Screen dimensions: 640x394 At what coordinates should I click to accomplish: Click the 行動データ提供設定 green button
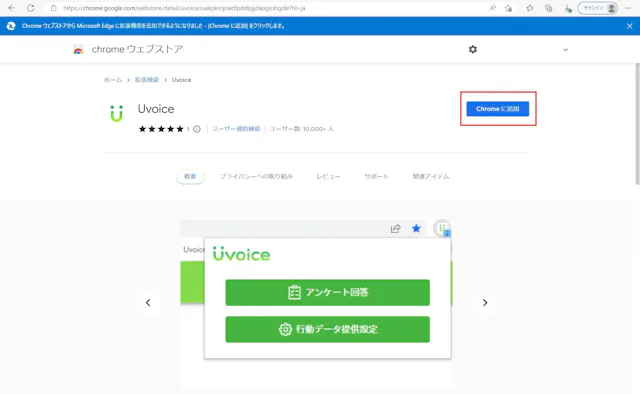327,329
